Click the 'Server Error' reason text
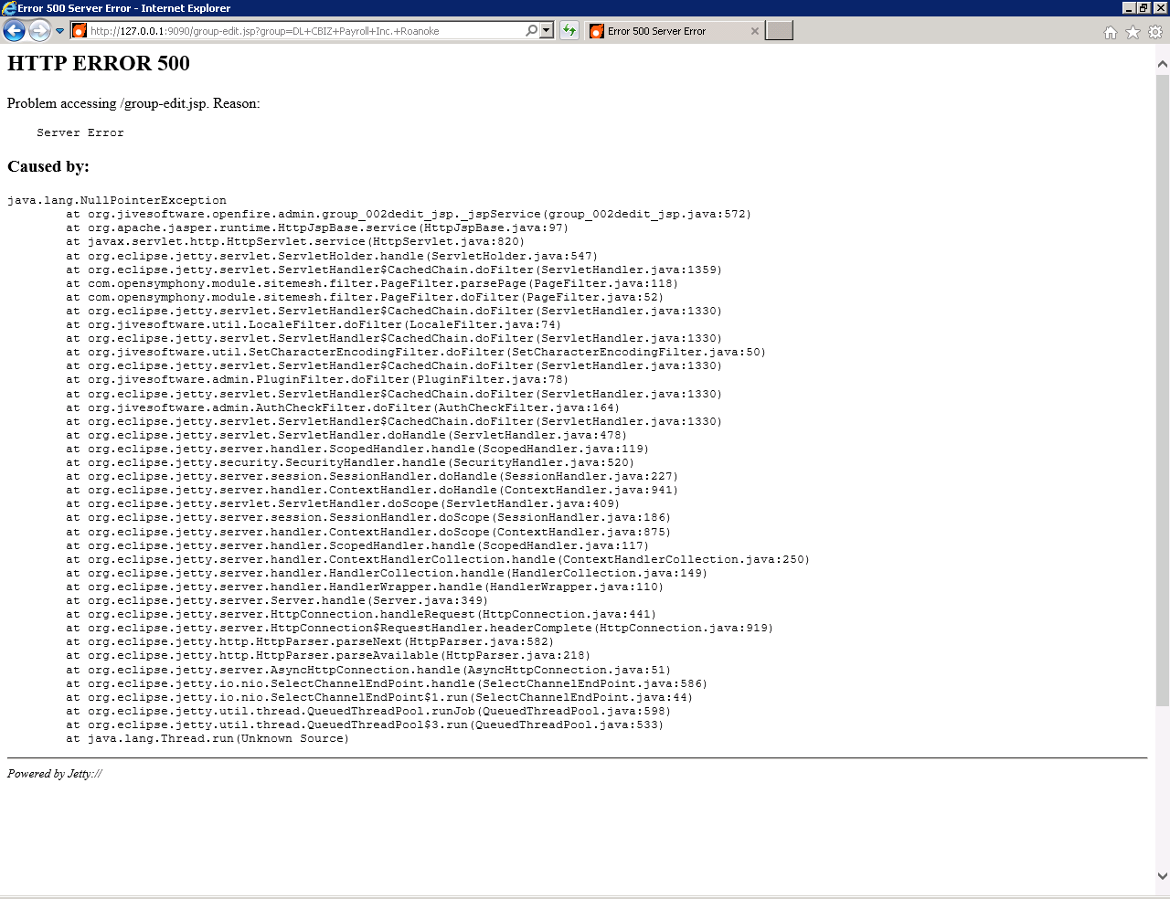This screenshot has height=899, width=1170. 80,132
